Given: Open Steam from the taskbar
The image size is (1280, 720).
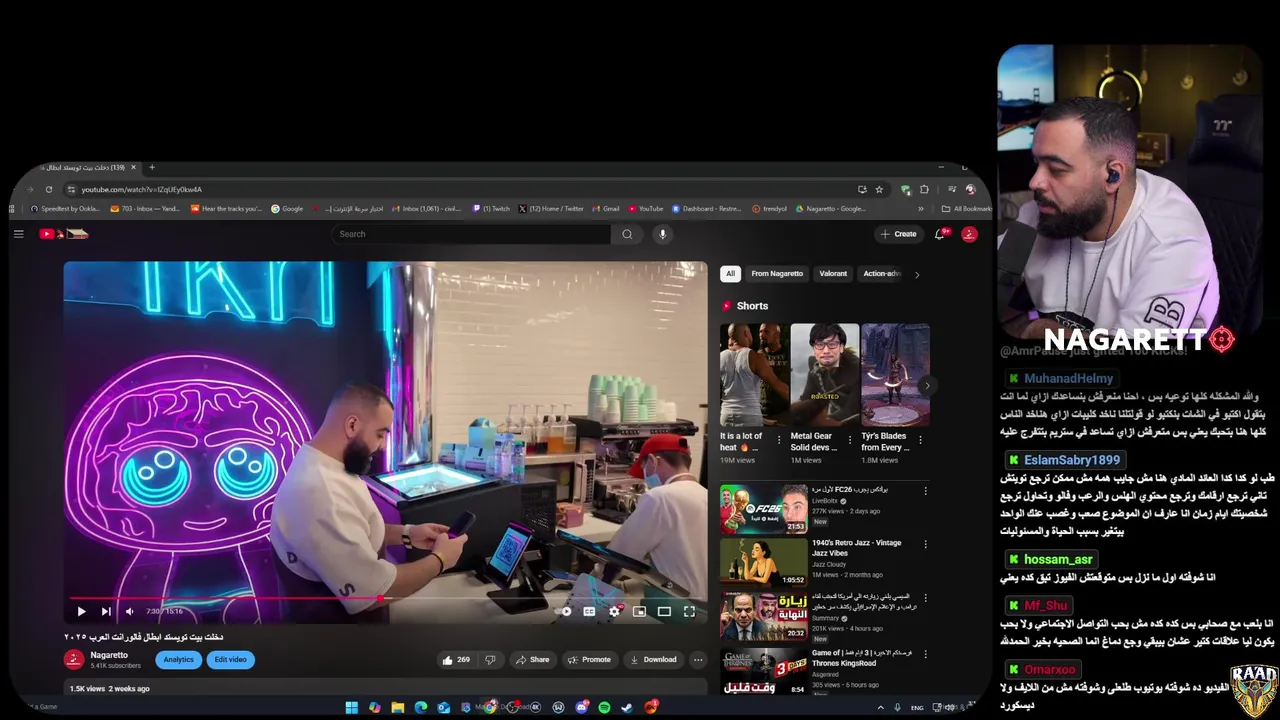Looking at the screenshot, I should pyautogui.click(x=627, y=707).
